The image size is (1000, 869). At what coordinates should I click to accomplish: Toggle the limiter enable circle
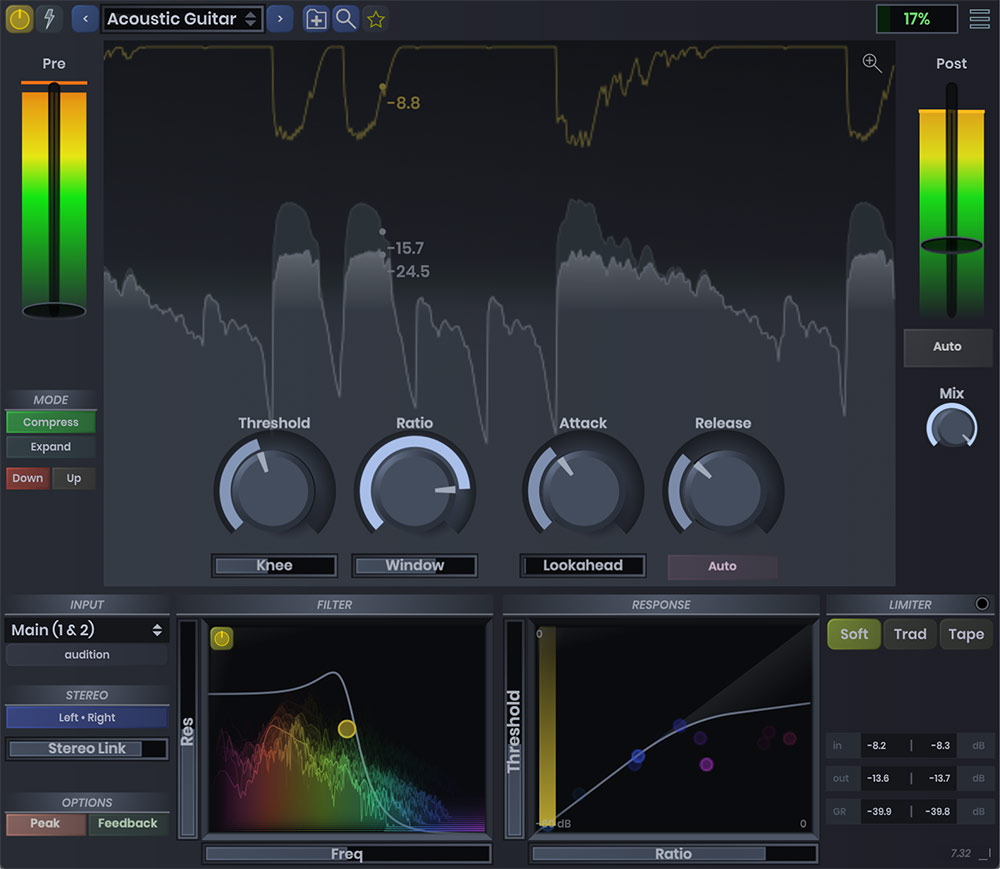pyautogui.click(x=981, y=604)
